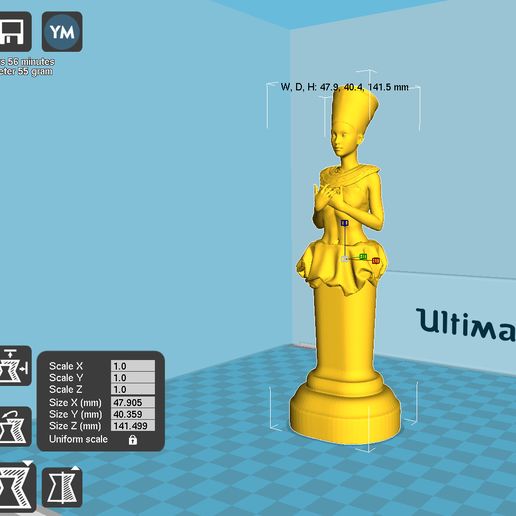Click the mirror tool icon with center line
This screenshot has width=516, height=516.
click(62, 487)
